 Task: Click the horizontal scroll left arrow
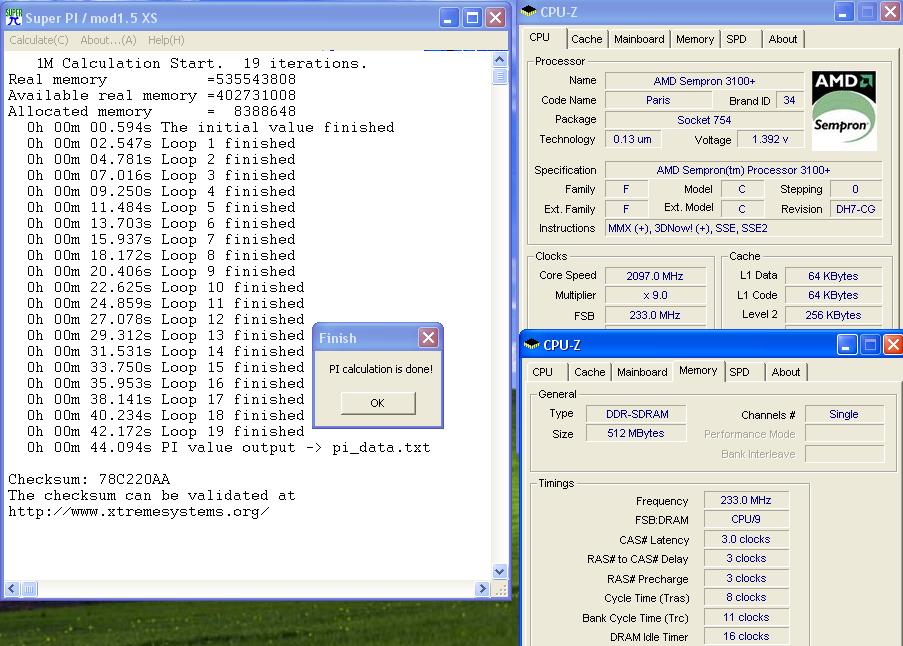click(12, 588)
